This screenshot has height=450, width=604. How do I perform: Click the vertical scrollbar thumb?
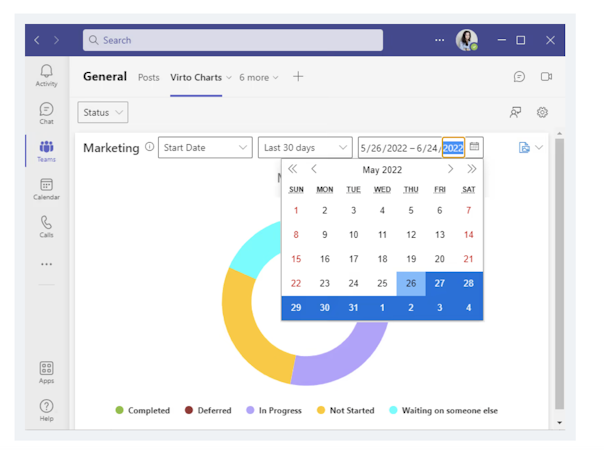point(559,274)
